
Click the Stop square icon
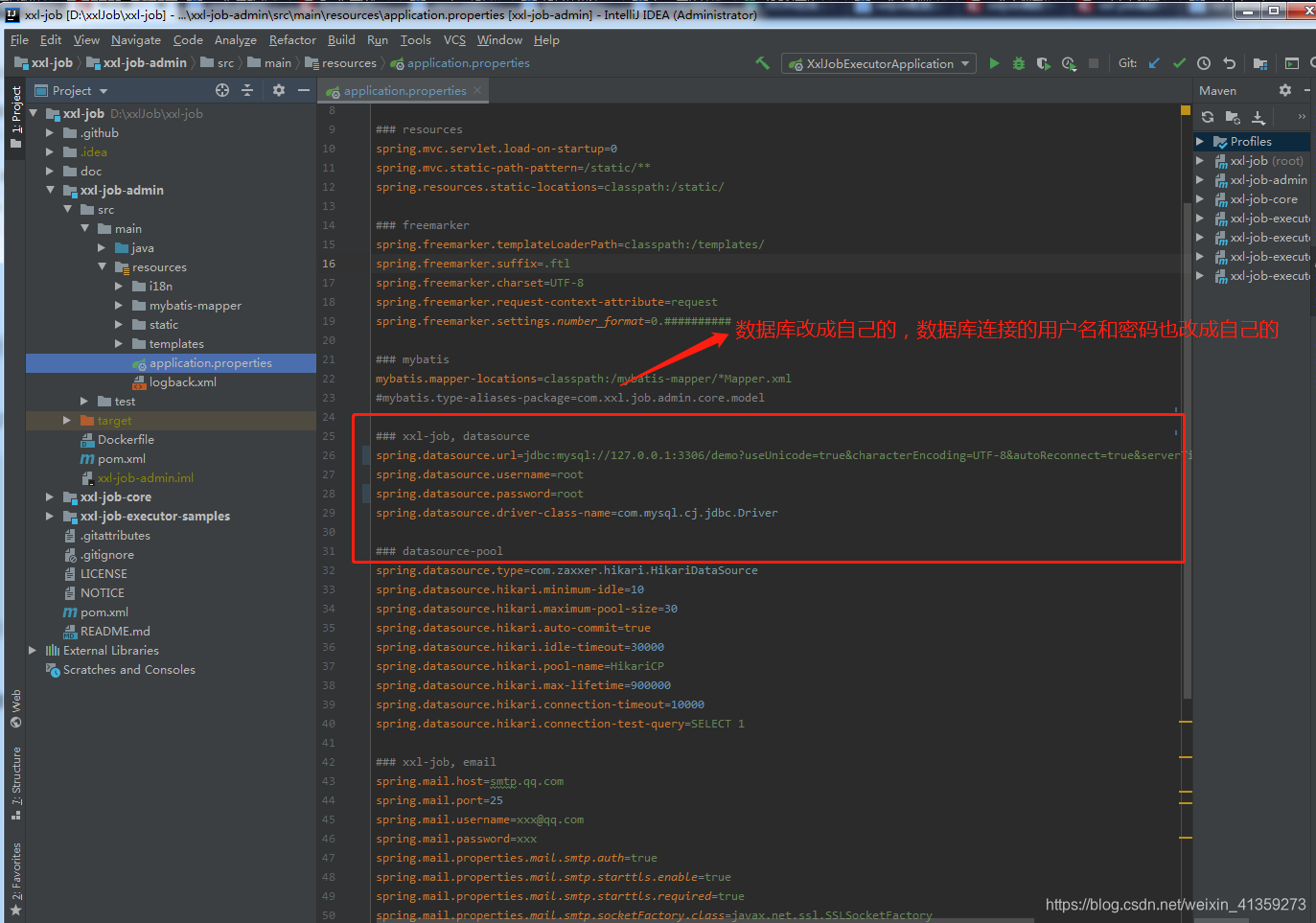pos(1094,63)
